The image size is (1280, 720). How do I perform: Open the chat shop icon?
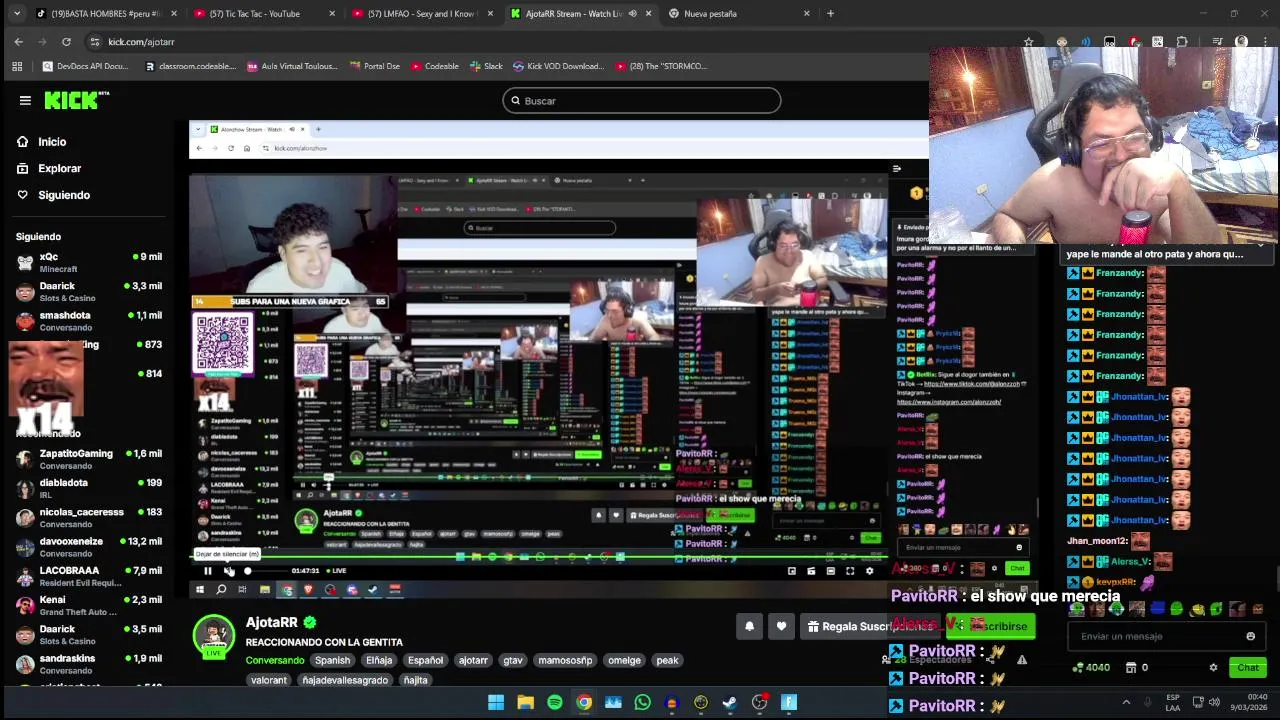tap(1131, 667)
